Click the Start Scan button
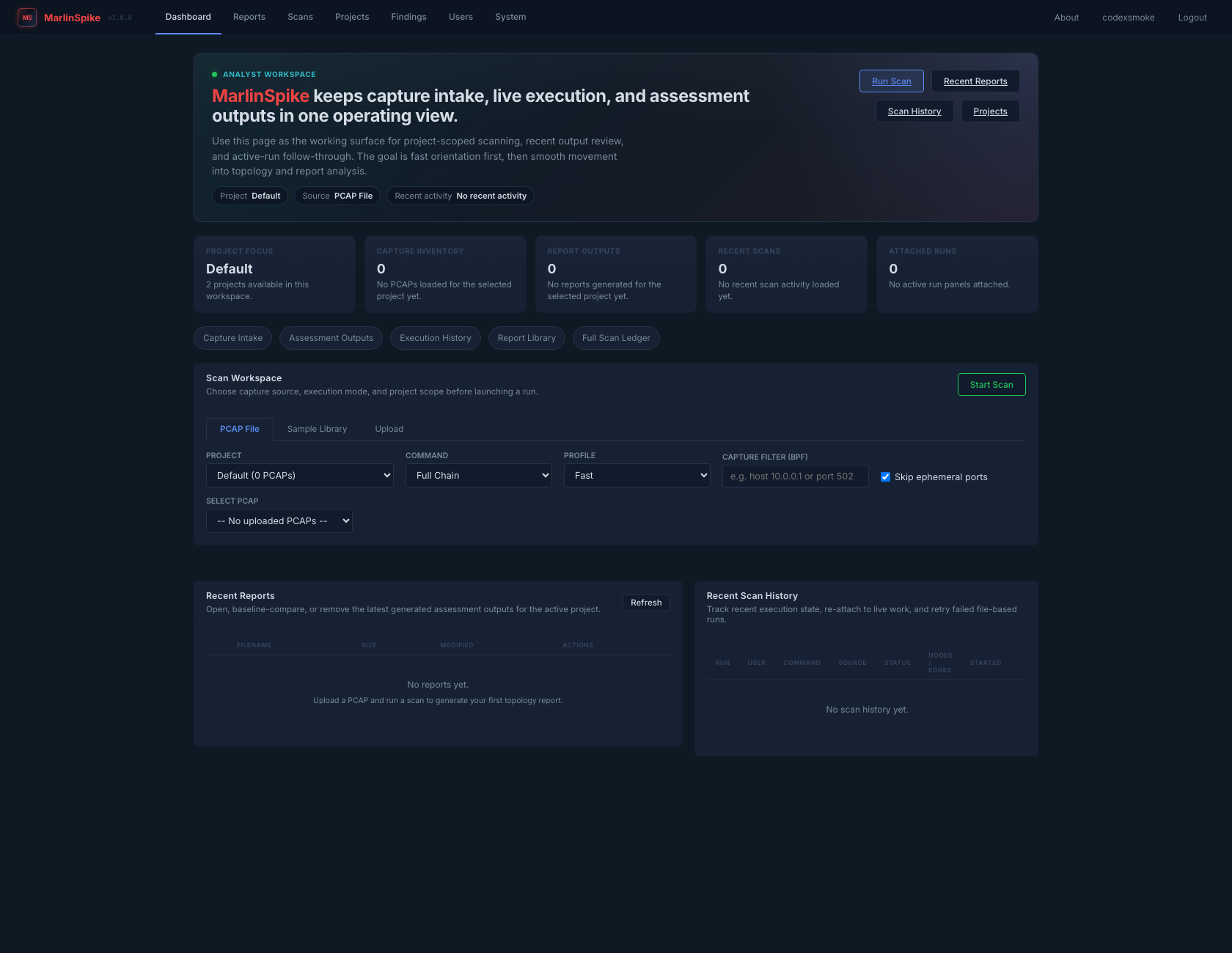This screenshot has height=953, width=1232. point(991,384)
